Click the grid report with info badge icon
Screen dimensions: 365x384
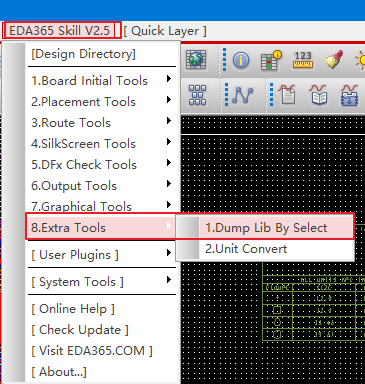pyautogui.click(x=271, y=60)
